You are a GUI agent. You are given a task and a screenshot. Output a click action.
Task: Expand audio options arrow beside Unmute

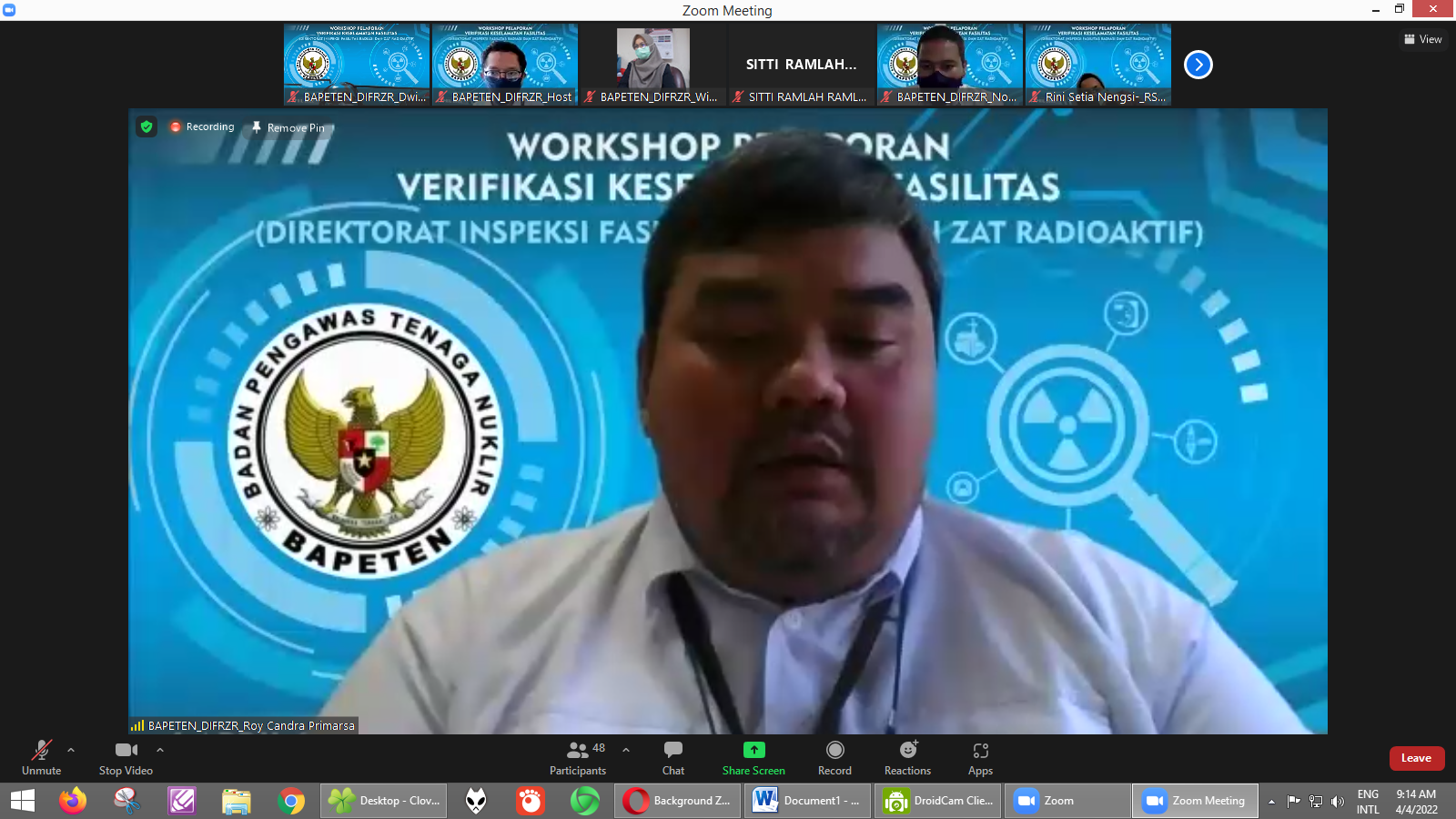[x=71, y=751]
